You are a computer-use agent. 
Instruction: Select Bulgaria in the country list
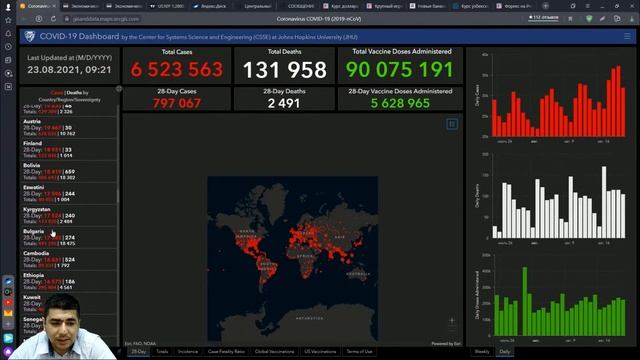(69, 238)
